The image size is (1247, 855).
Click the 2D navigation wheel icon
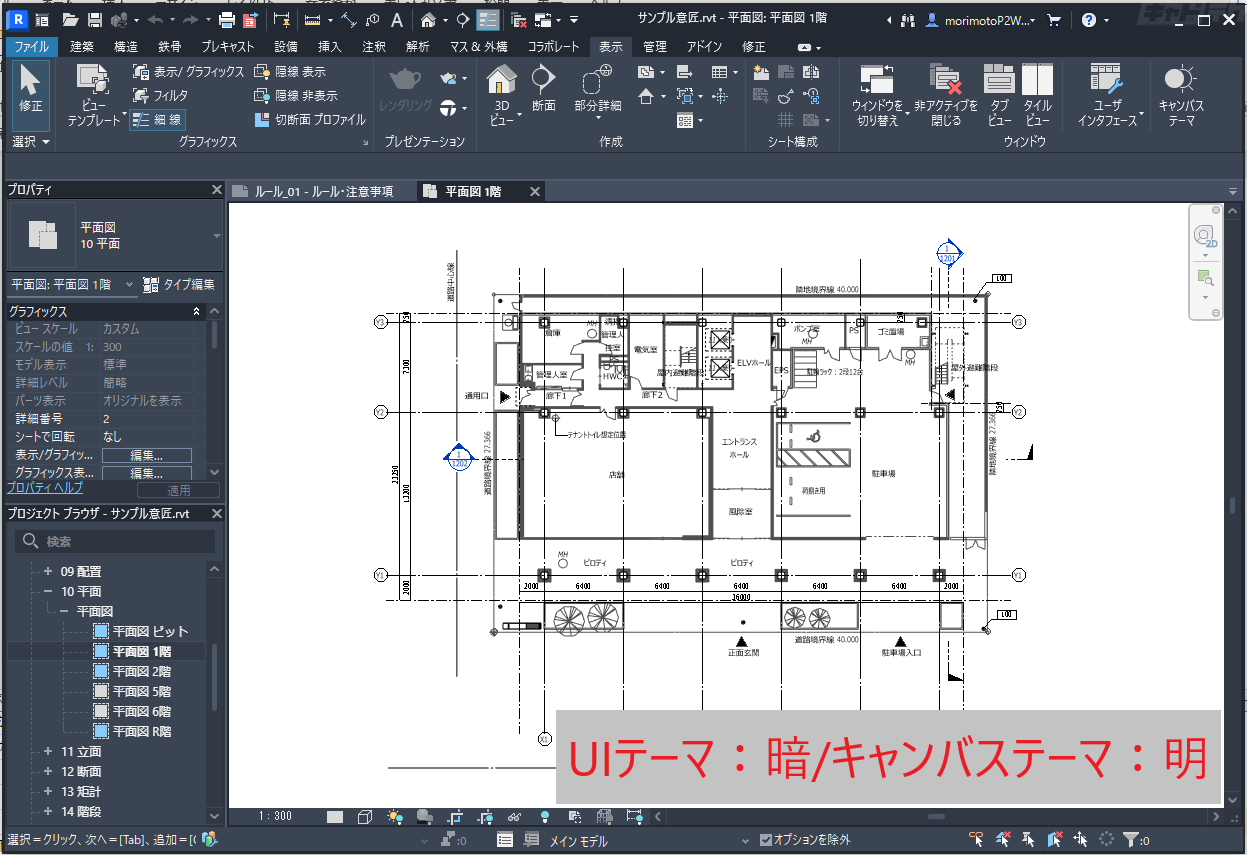(1204, 236)
